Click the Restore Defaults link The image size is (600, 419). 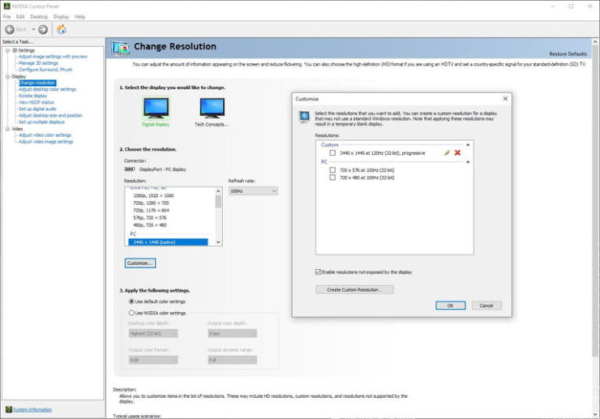coord(568,54)
